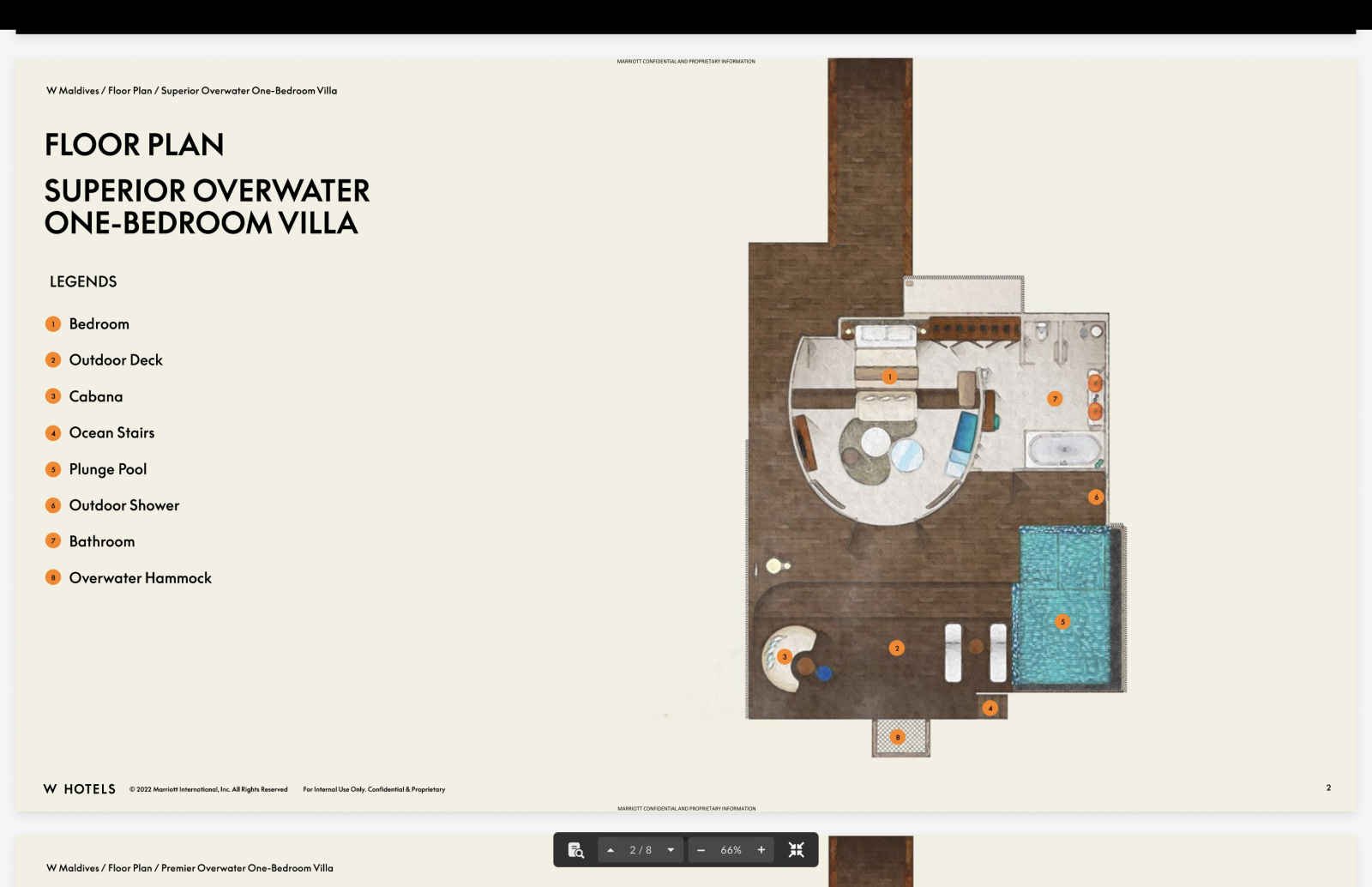
Task: Select marker 8 on the overwater hammock net
Action: pos(898,737)
